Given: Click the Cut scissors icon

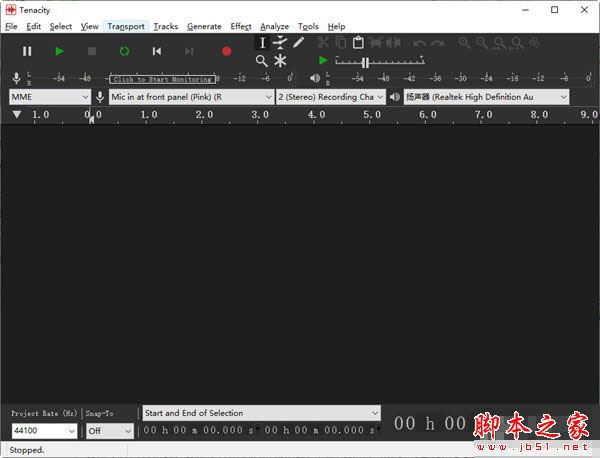Looking at the screenshot, I should click(x=323, y=42).
